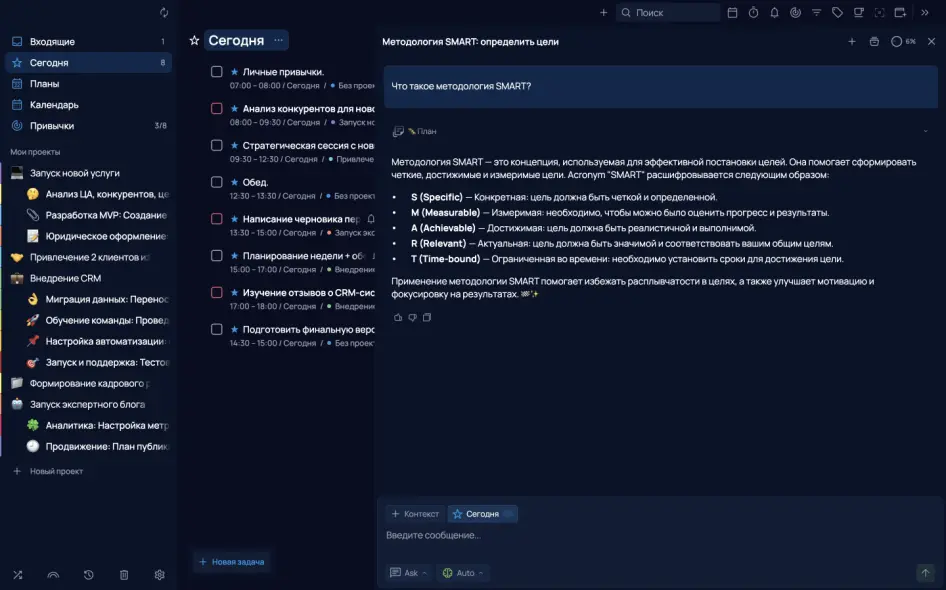Copy the AI response with copy icon
Viewport: 946px width, 590px height.
pyautogui.click(x=427, y=318)
